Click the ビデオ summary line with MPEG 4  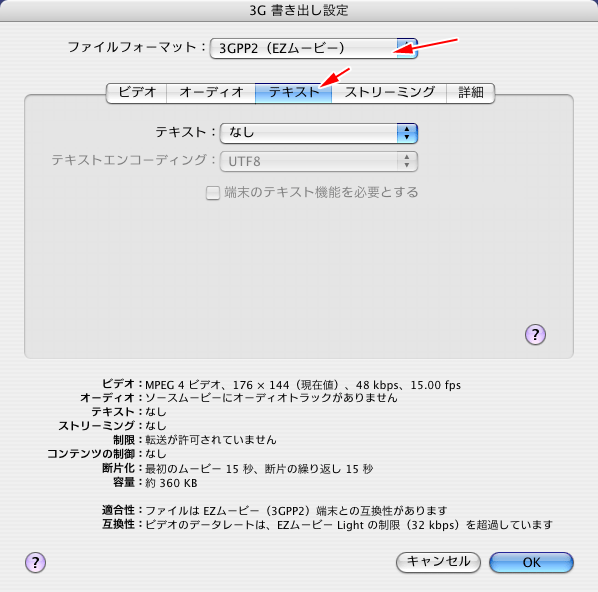(281, 384)
